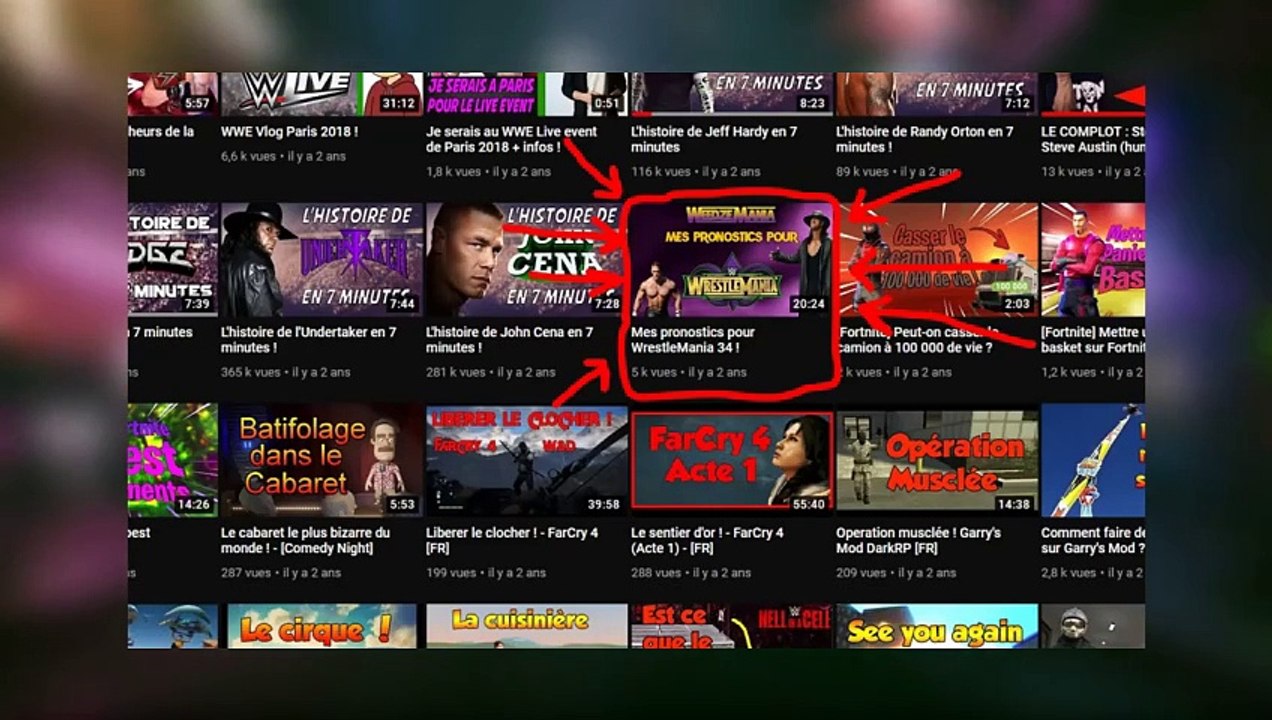
Task: Open the Jeff Hardy 8:23 thumbnail
Action: [731, 94]
